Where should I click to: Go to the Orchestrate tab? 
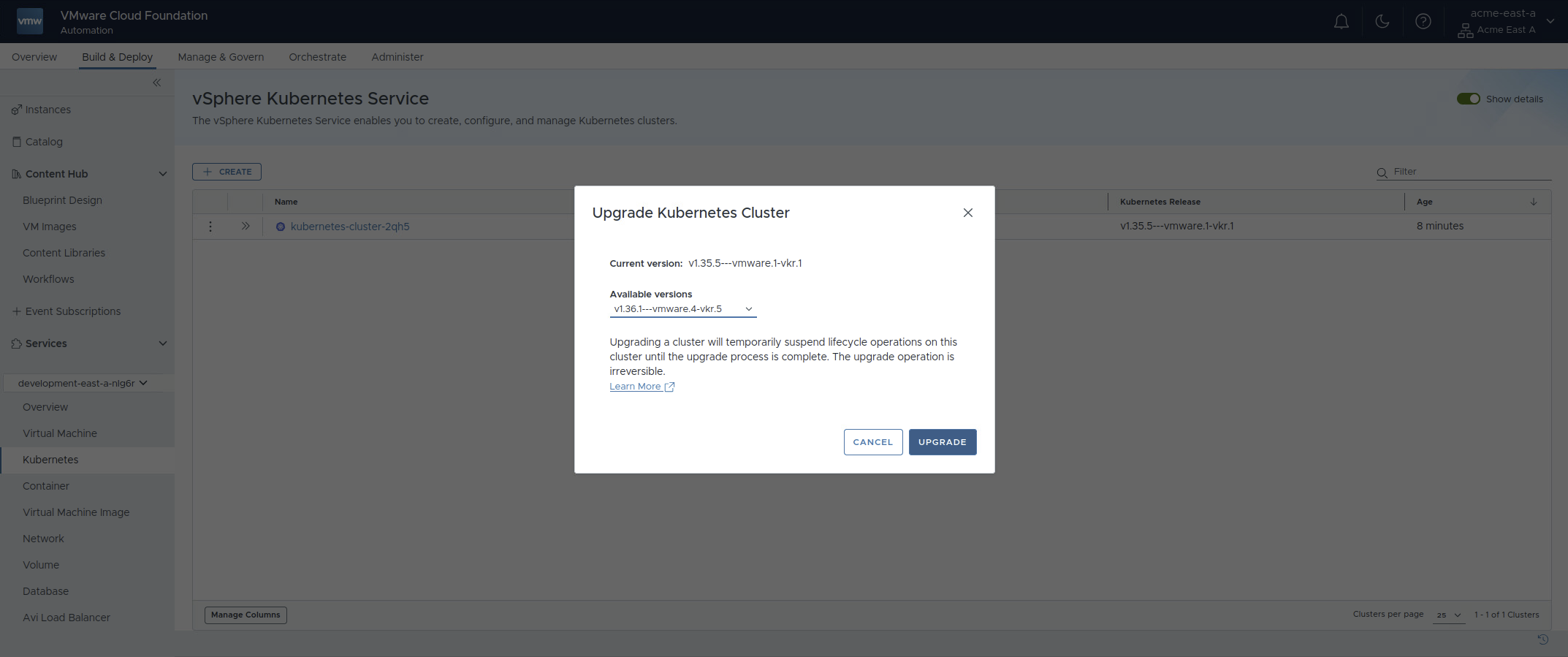pyautogui.click(x=317, y=57)
